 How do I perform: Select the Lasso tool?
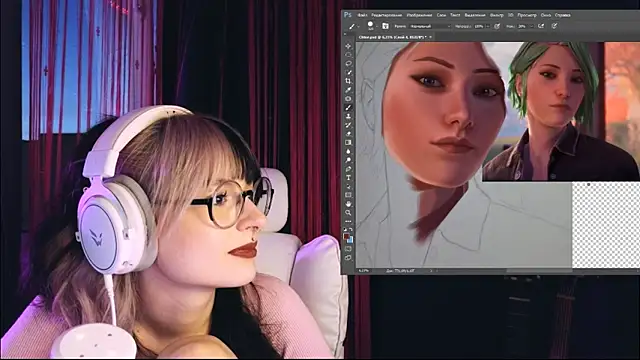coord(348,64)
